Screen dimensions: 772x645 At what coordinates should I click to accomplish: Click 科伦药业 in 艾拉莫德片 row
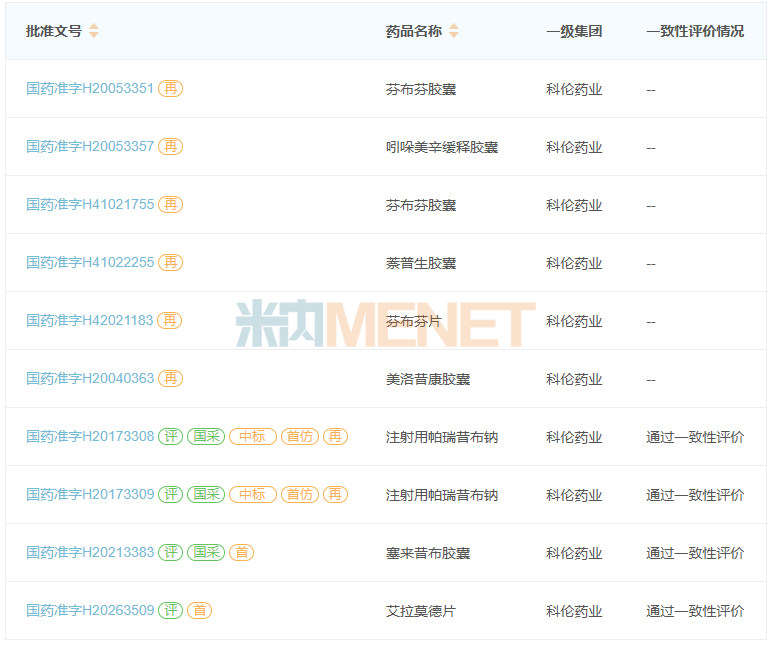[574, 612]
